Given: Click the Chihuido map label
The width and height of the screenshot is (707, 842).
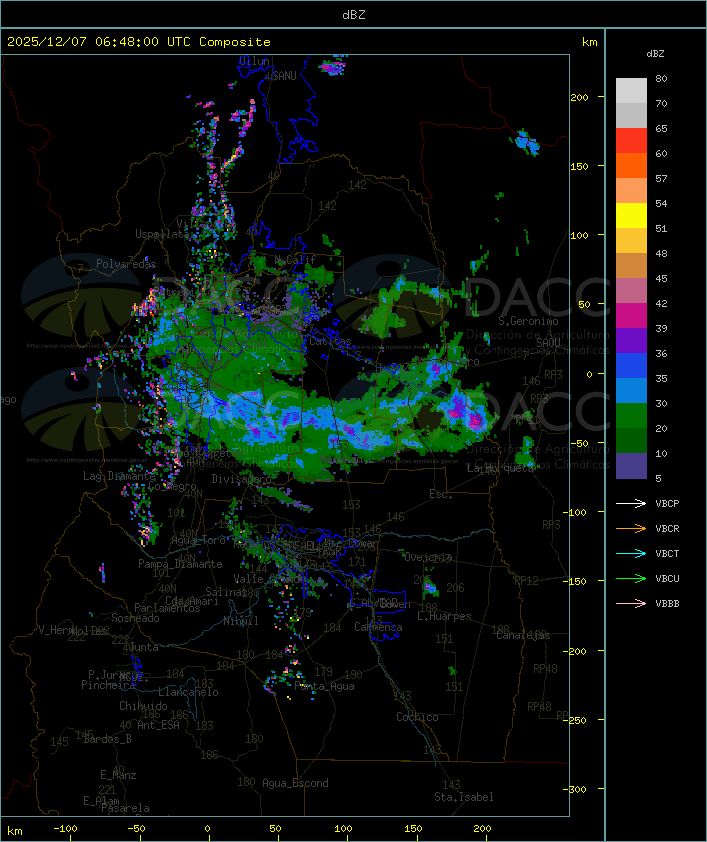Looking at the screenshot, I should tap(143, 706).
